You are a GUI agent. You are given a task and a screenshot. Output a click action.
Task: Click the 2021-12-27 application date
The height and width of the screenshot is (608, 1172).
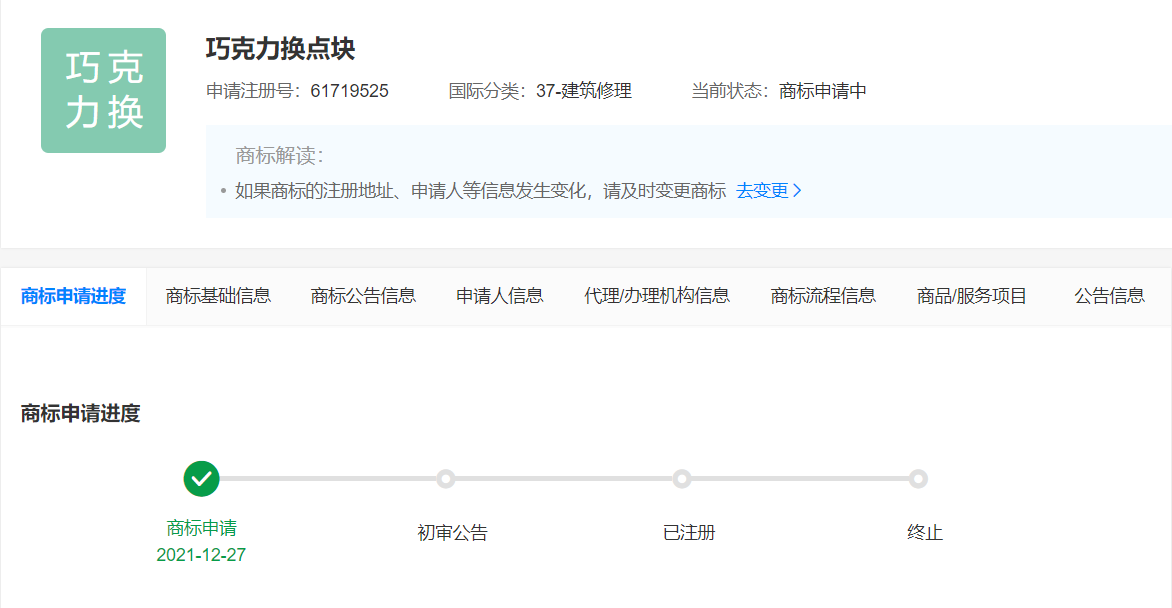click(201, 555)
